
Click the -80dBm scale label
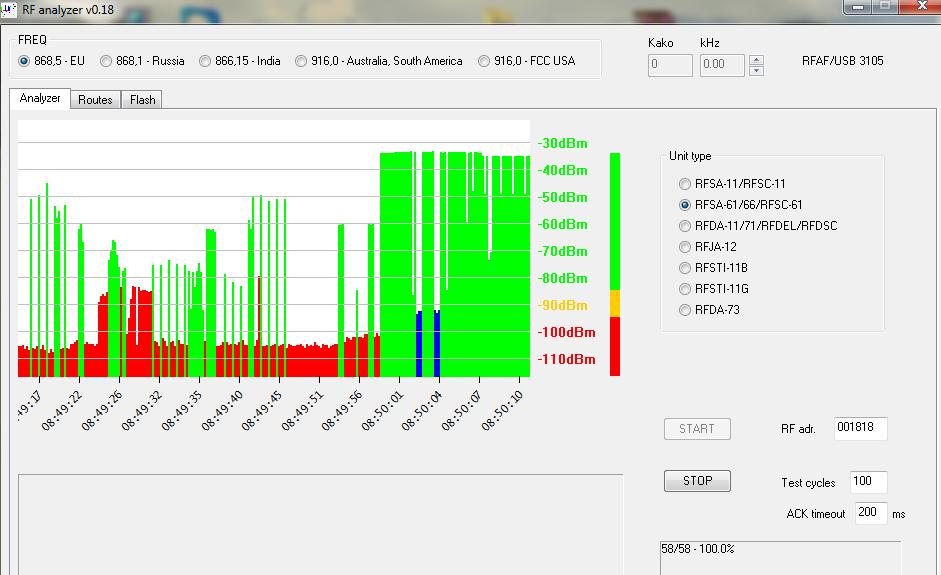[x=562, y=278]
